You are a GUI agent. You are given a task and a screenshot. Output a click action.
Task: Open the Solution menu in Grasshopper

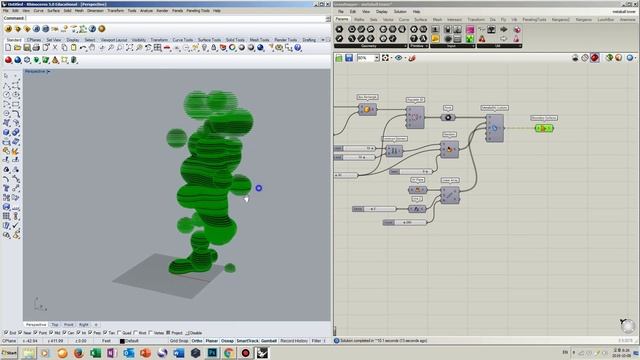point(400,12)
